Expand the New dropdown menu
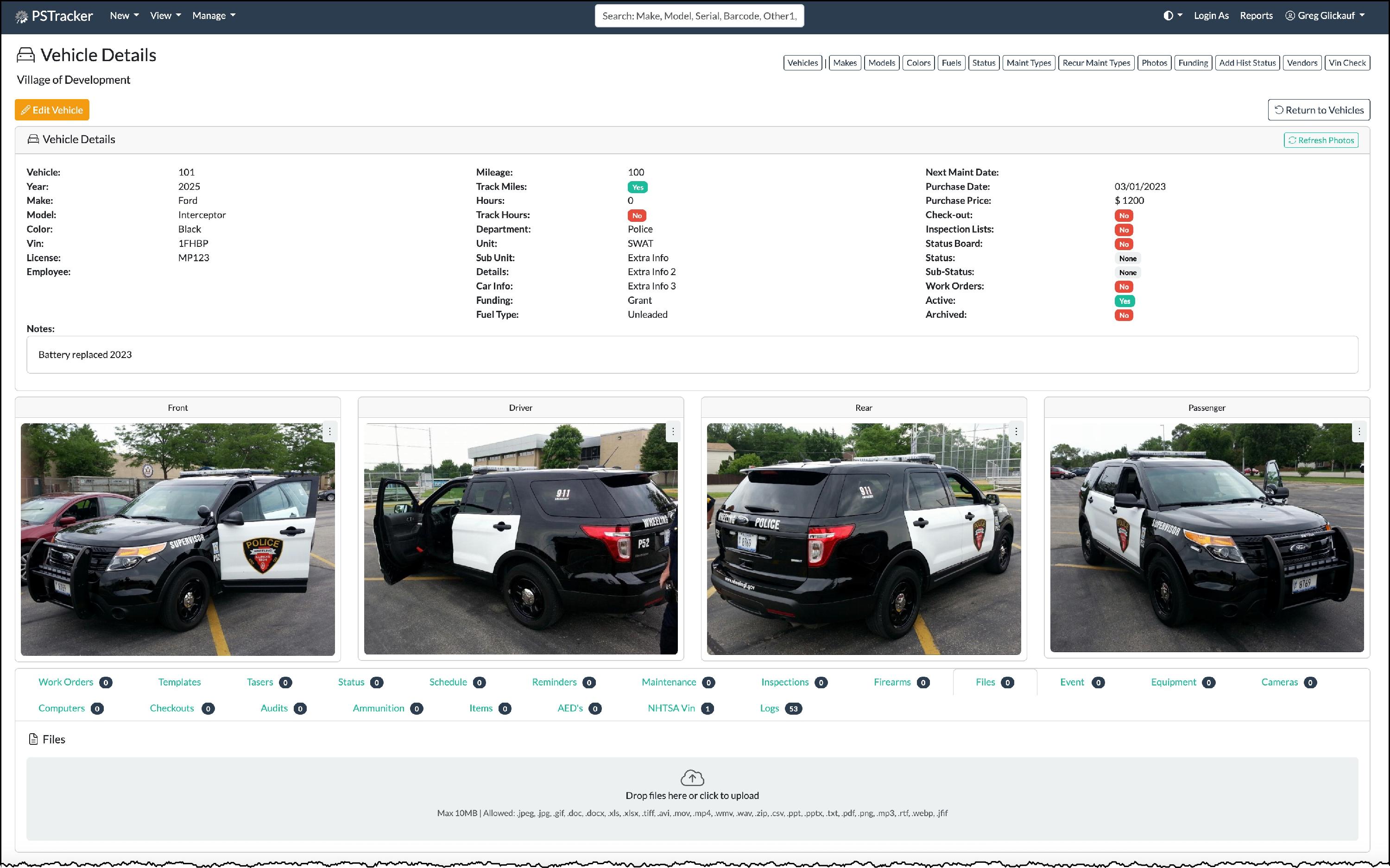The image size is (1390, 868). click(124, 15)
